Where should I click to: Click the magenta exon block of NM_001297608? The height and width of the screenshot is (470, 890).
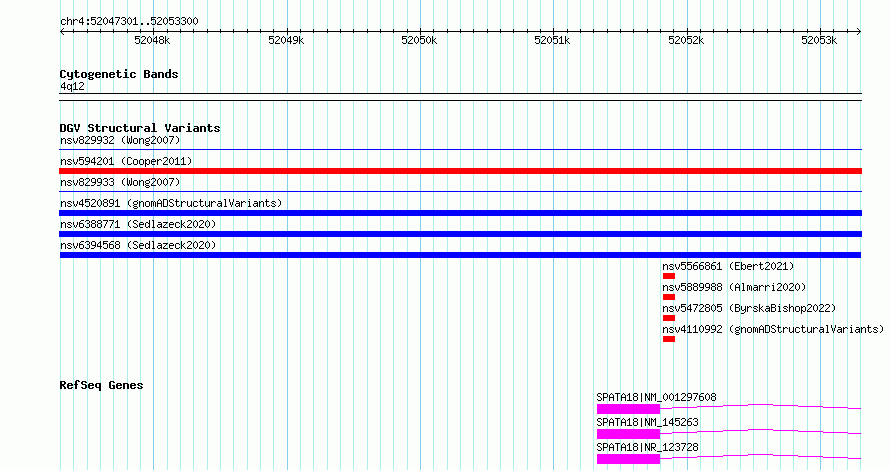(x=628, y=409)
